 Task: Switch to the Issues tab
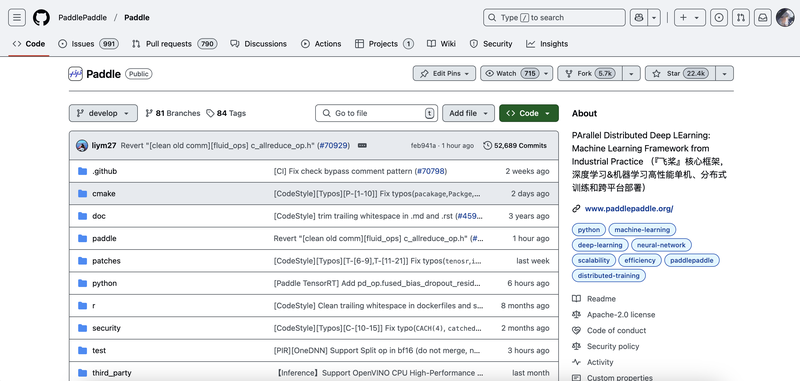click(88, 44)
